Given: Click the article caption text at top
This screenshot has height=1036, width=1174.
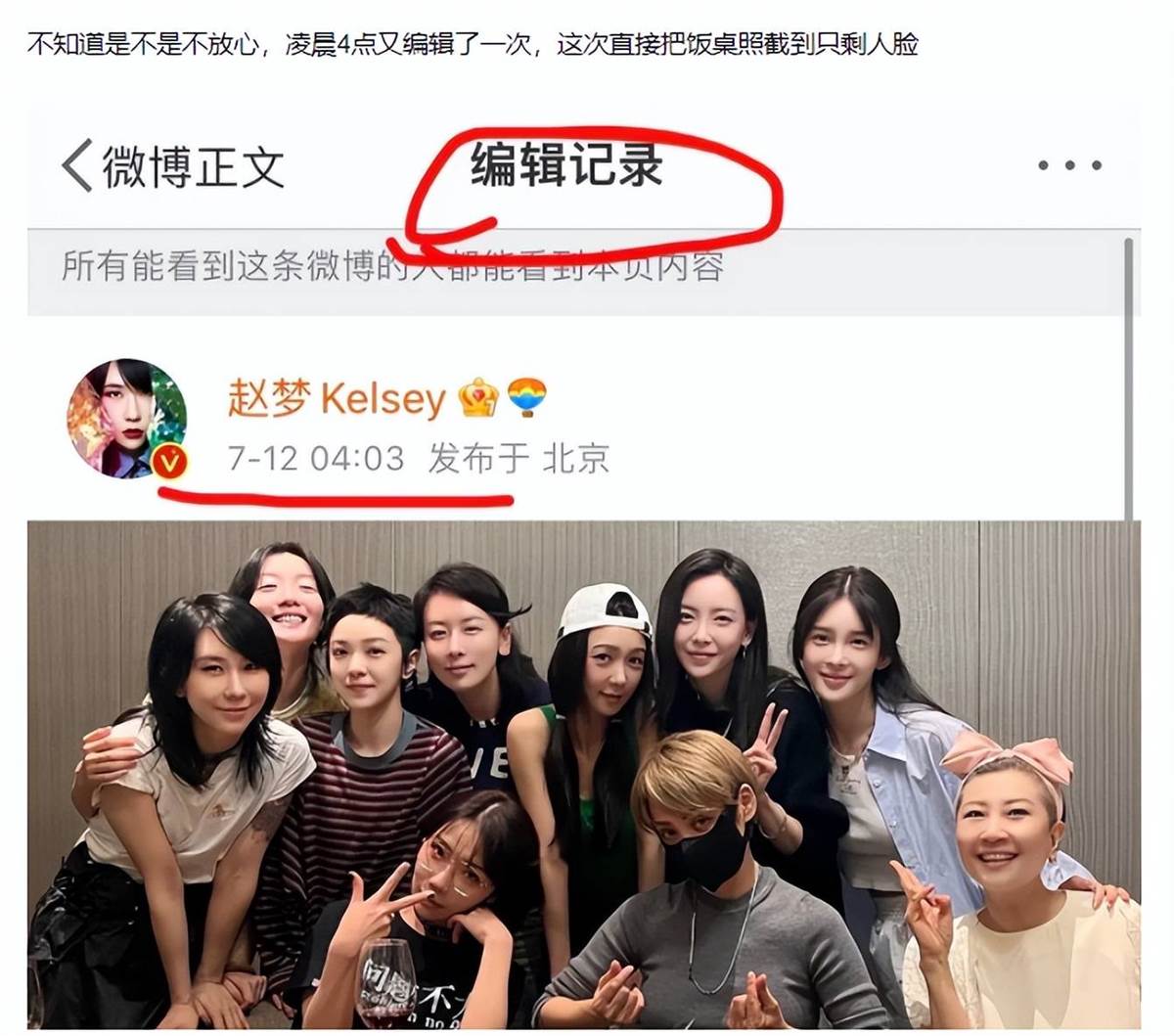Looking at the screenshot, I should (x=473, y=43).
